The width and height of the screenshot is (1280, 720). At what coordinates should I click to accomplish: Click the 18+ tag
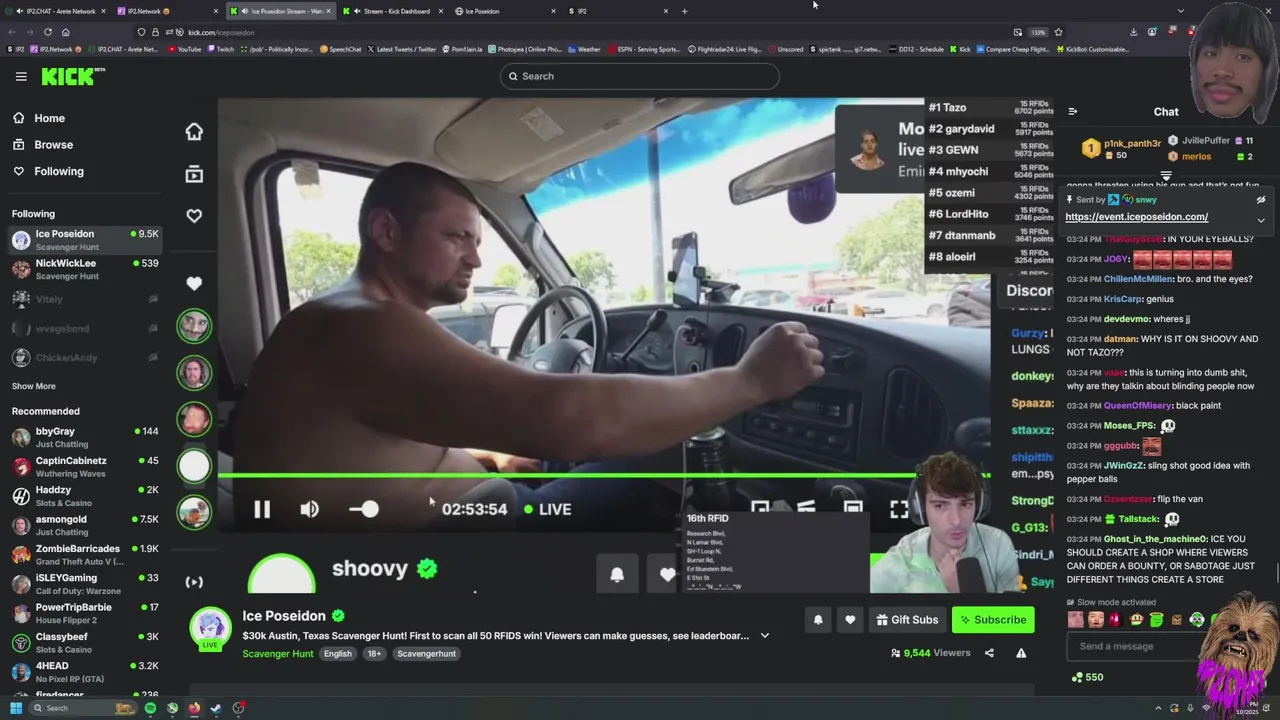[374, 654]
